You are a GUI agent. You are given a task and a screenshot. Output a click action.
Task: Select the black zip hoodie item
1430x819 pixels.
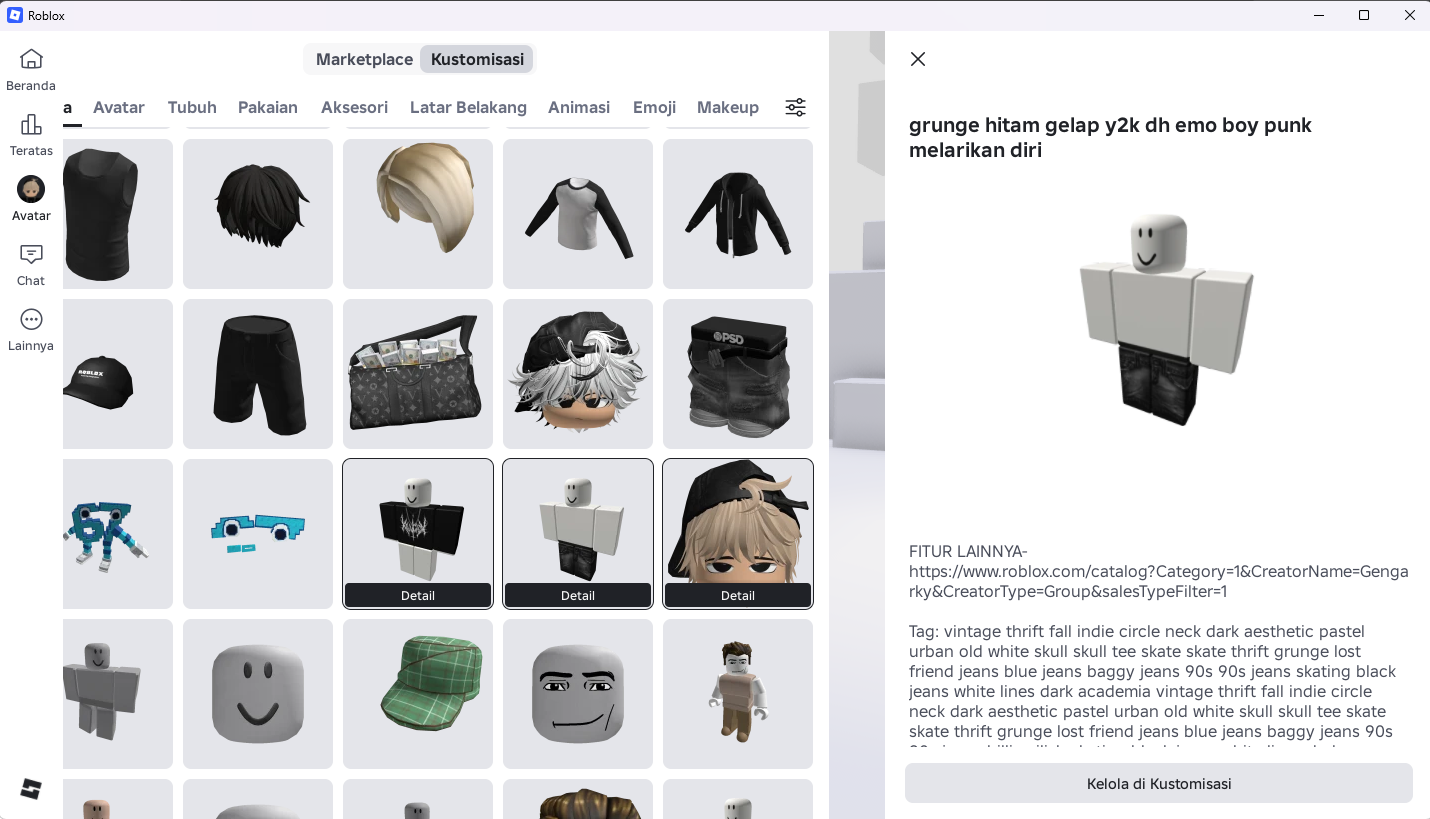738,214
